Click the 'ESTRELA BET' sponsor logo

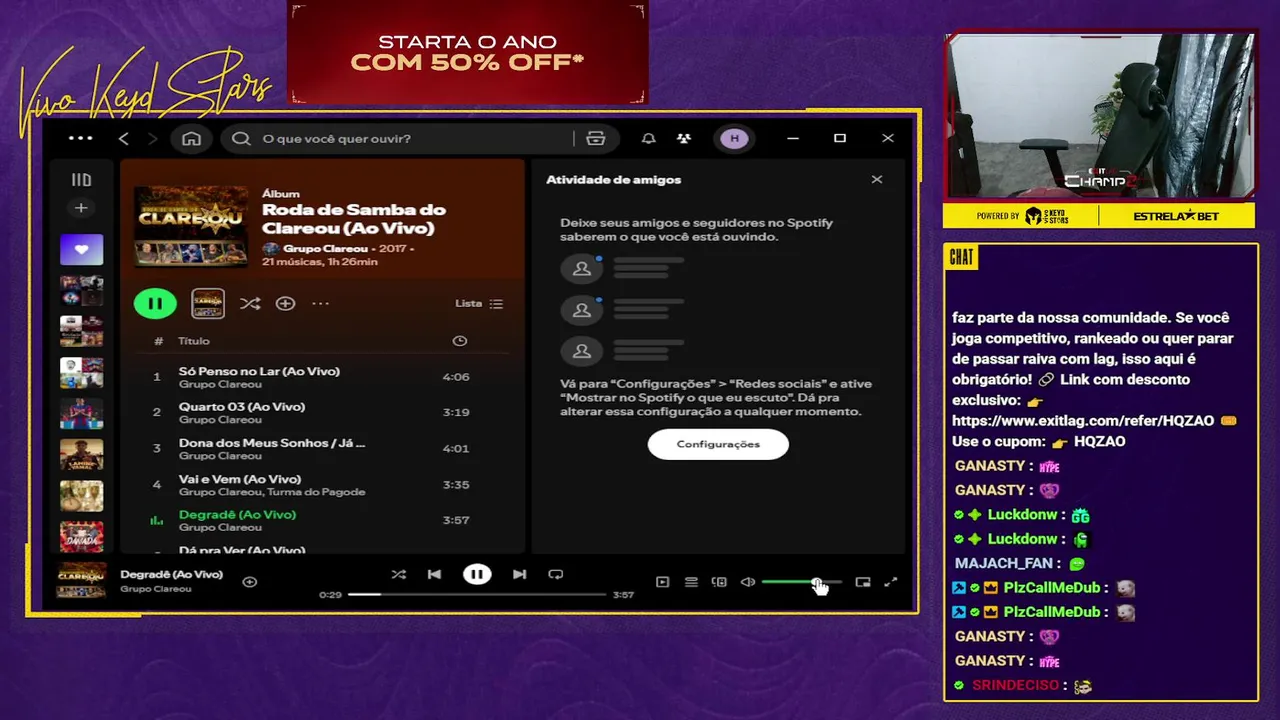point(1177,216)
